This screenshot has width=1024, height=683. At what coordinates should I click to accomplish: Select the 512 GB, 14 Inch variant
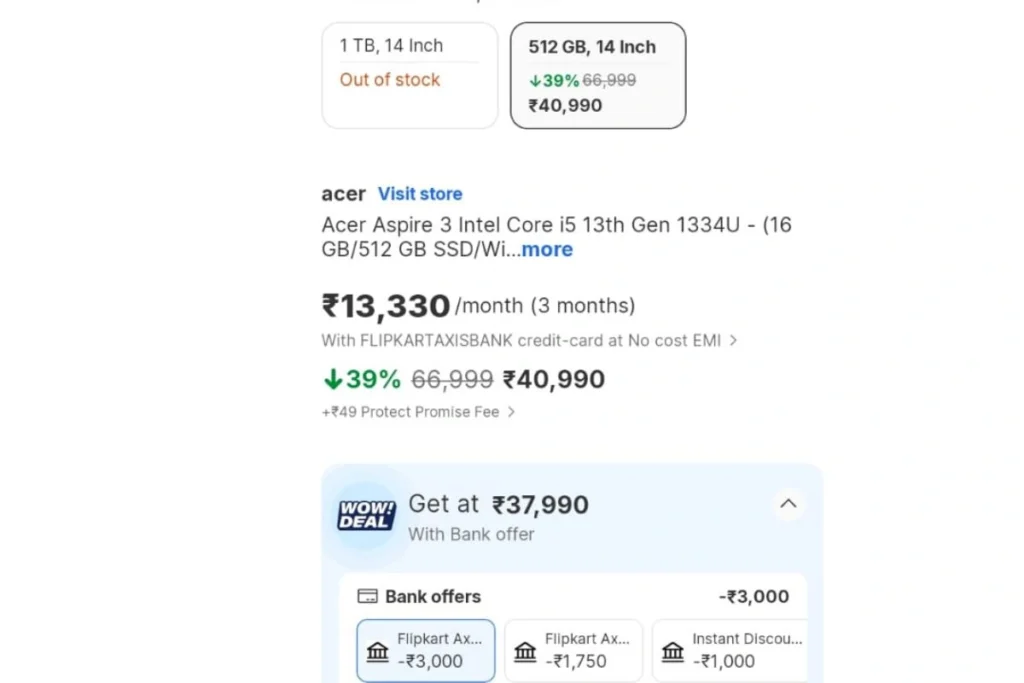[x=598, y=76]
